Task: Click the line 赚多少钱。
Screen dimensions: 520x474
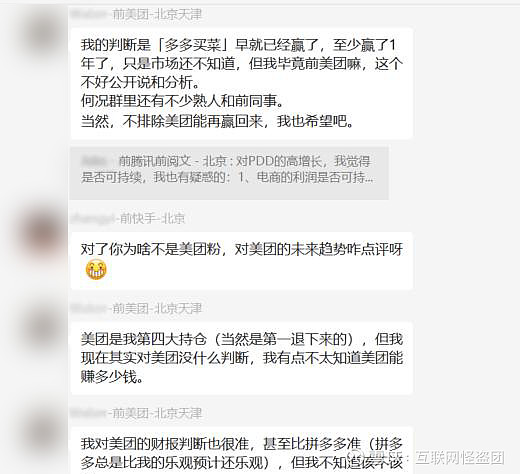Action: [112, 377]
